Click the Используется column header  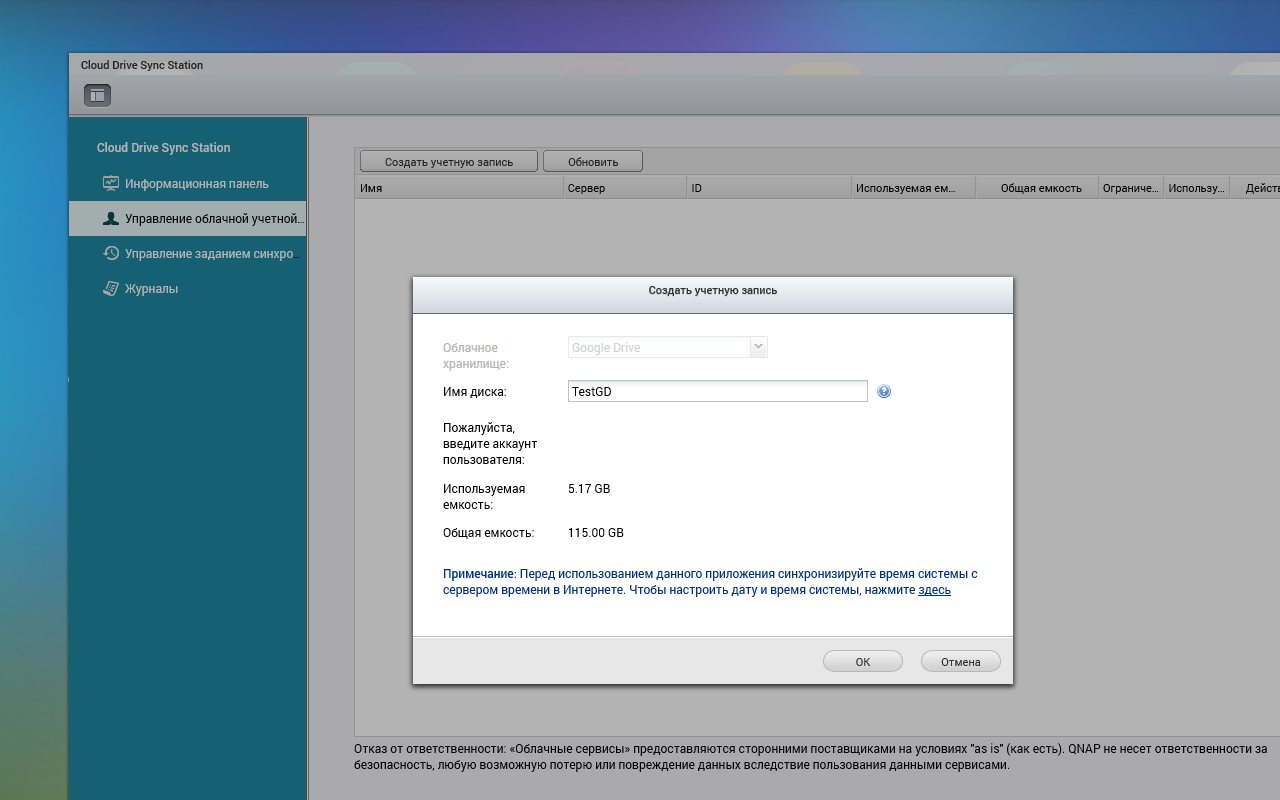point(1197,188)
